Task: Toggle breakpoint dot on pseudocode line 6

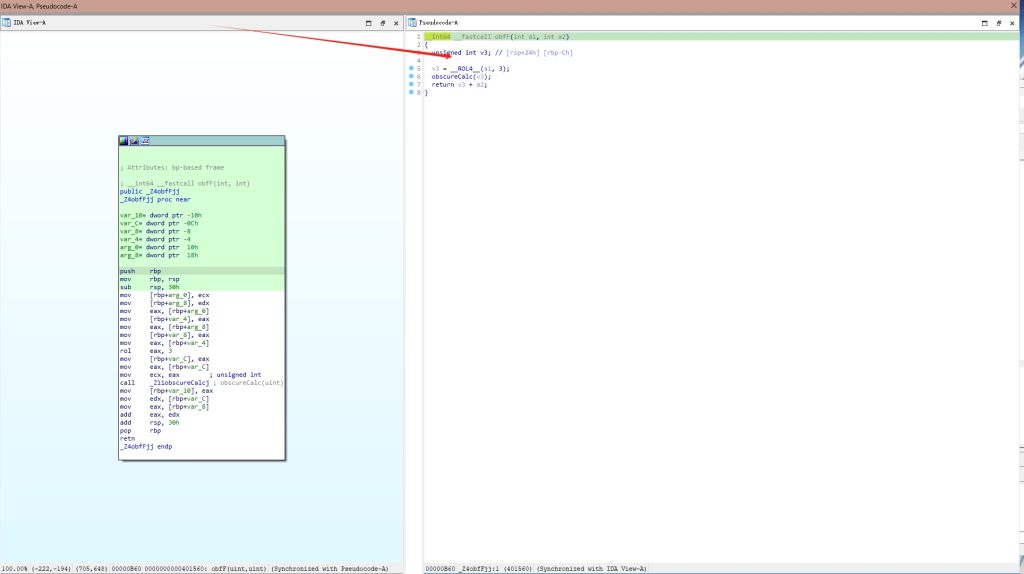Action: [411, 76]
